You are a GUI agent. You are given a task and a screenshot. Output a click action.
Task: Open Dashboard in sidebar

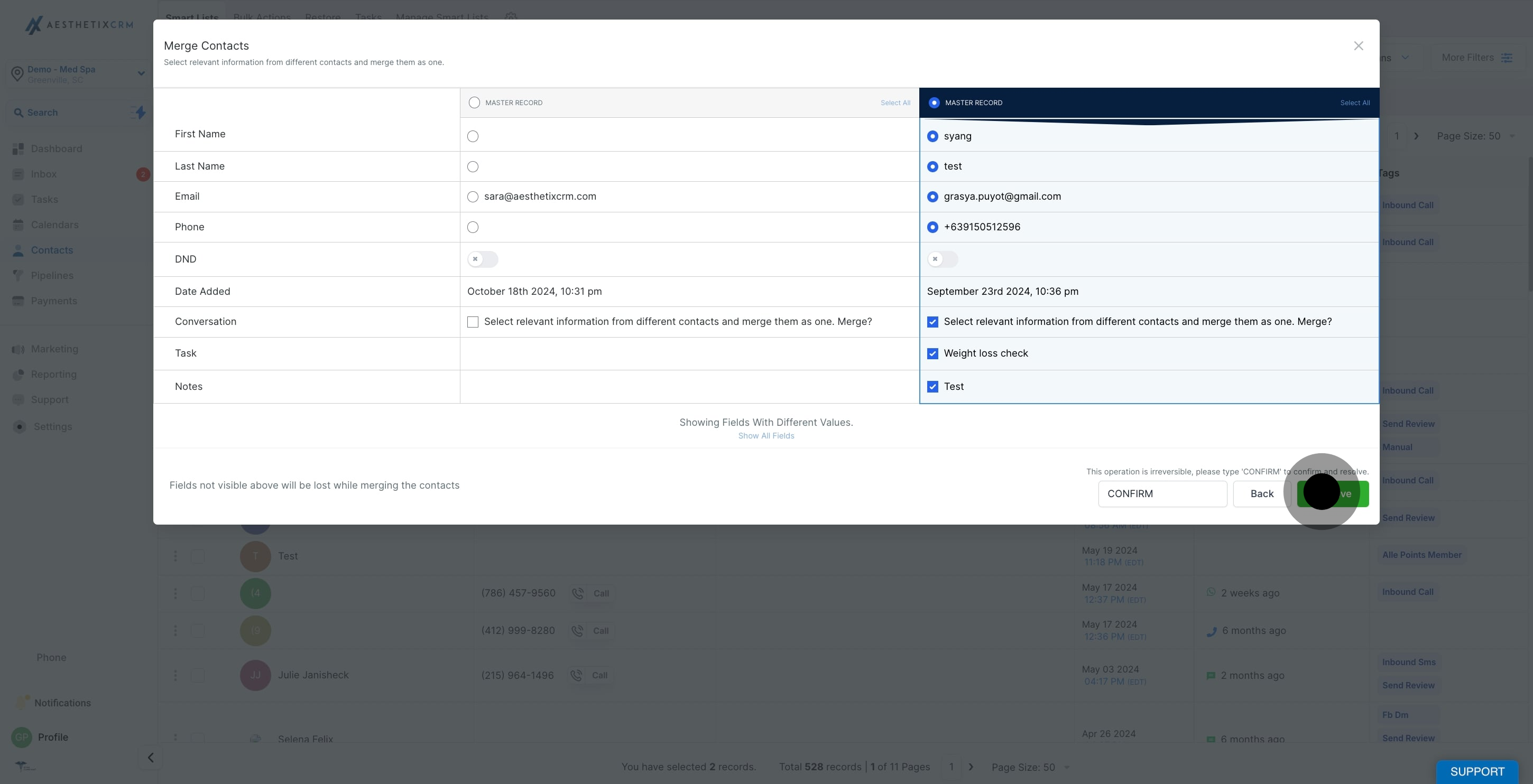[x=57, y=148]
